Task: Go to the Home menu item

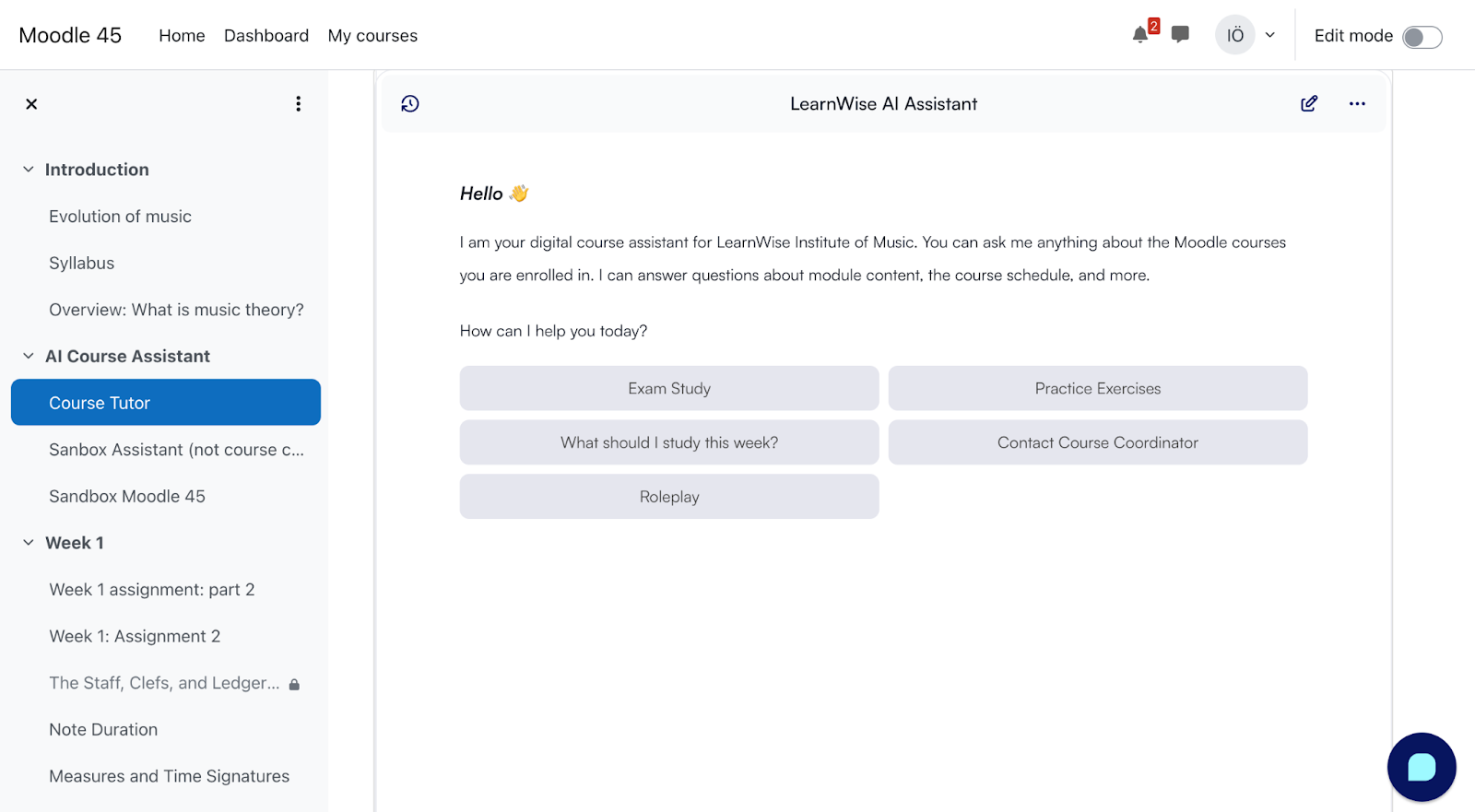Action: (x=182, y=35)
